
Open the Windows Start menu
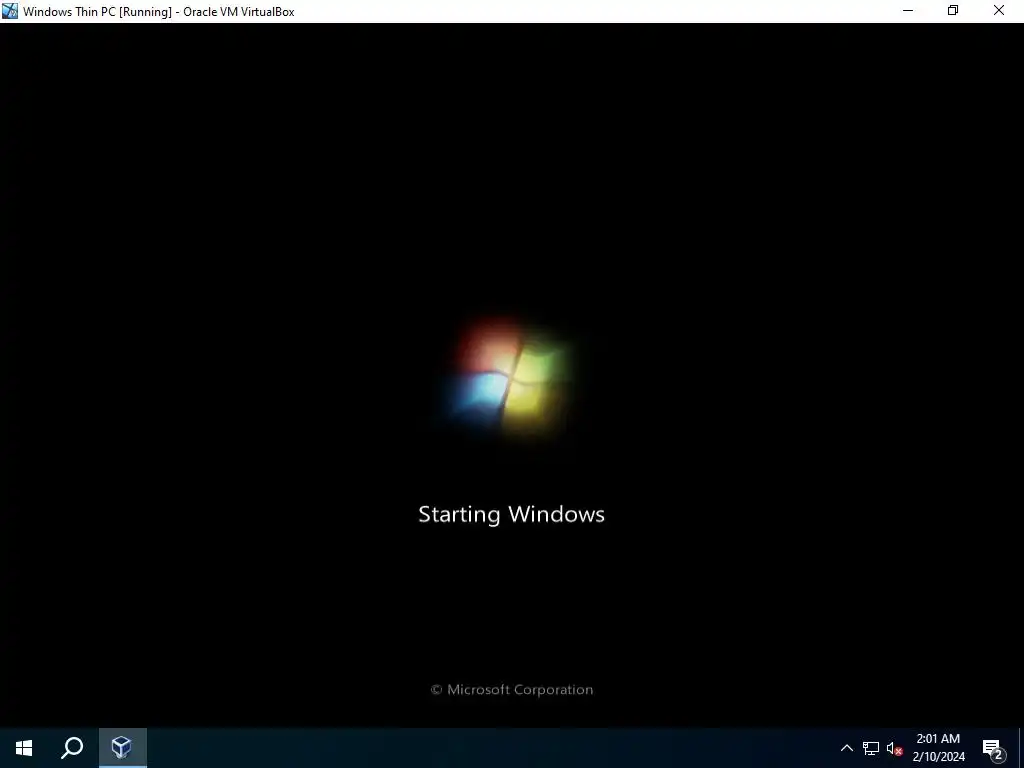pos(24,748)
